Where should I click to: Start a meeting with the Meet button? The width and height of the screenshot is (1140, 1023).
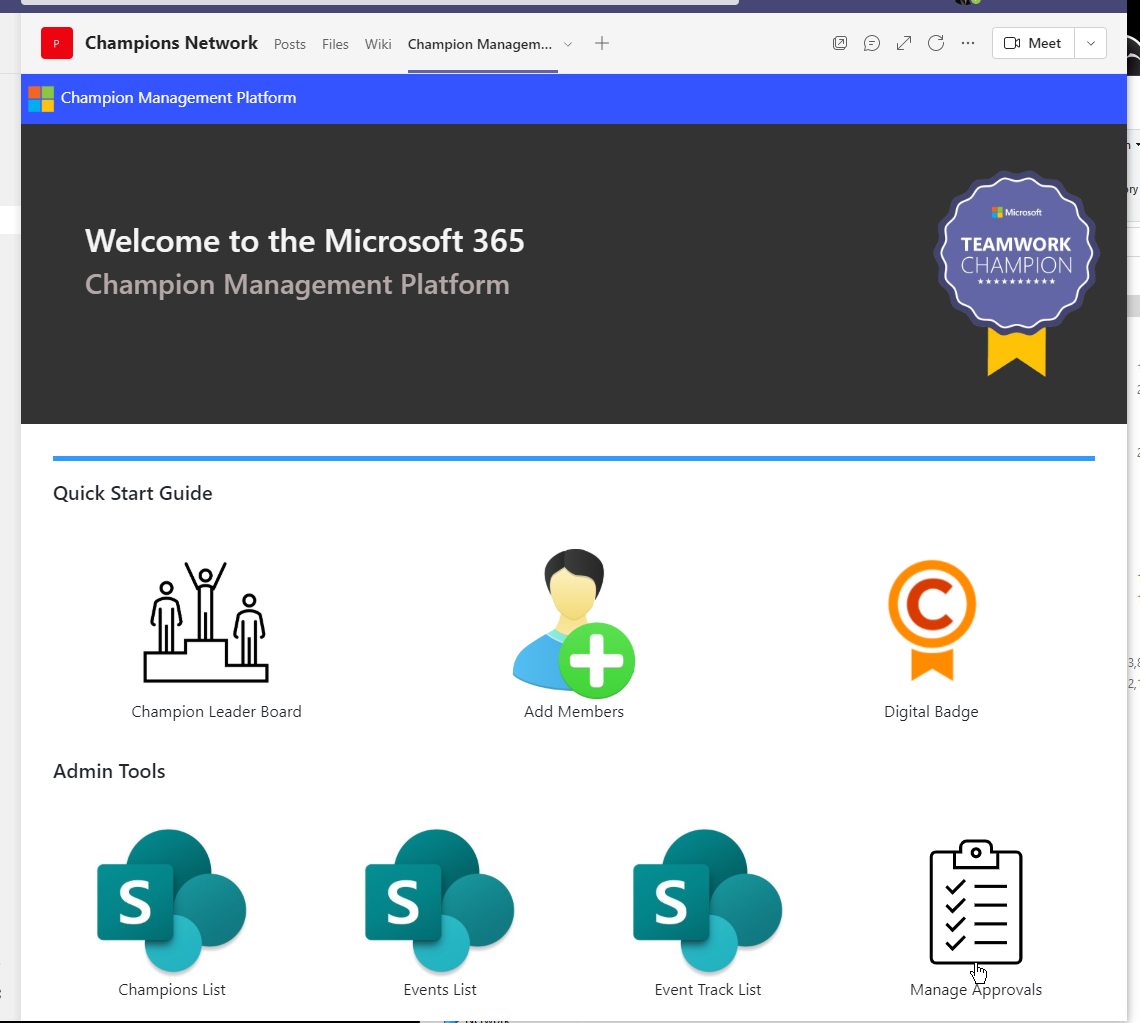click(1032, 43)
